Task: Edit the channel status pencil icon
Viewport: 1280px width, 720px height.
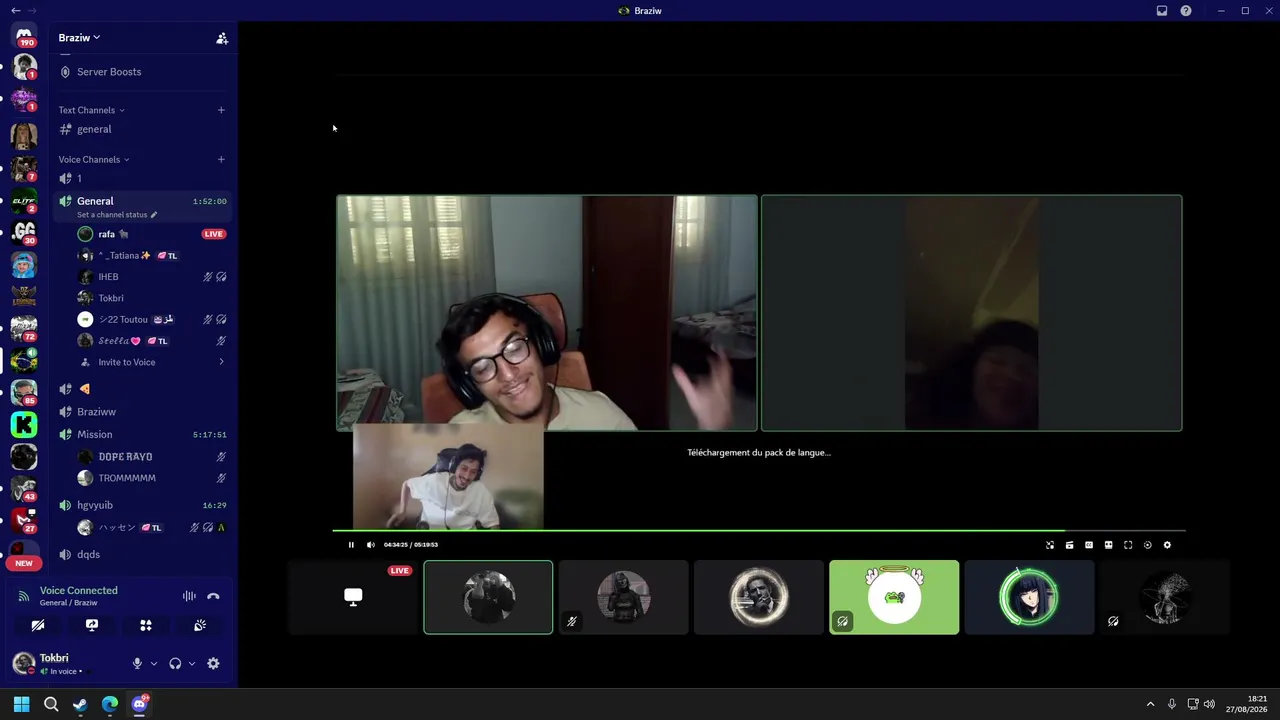Action: pos(154,215)
